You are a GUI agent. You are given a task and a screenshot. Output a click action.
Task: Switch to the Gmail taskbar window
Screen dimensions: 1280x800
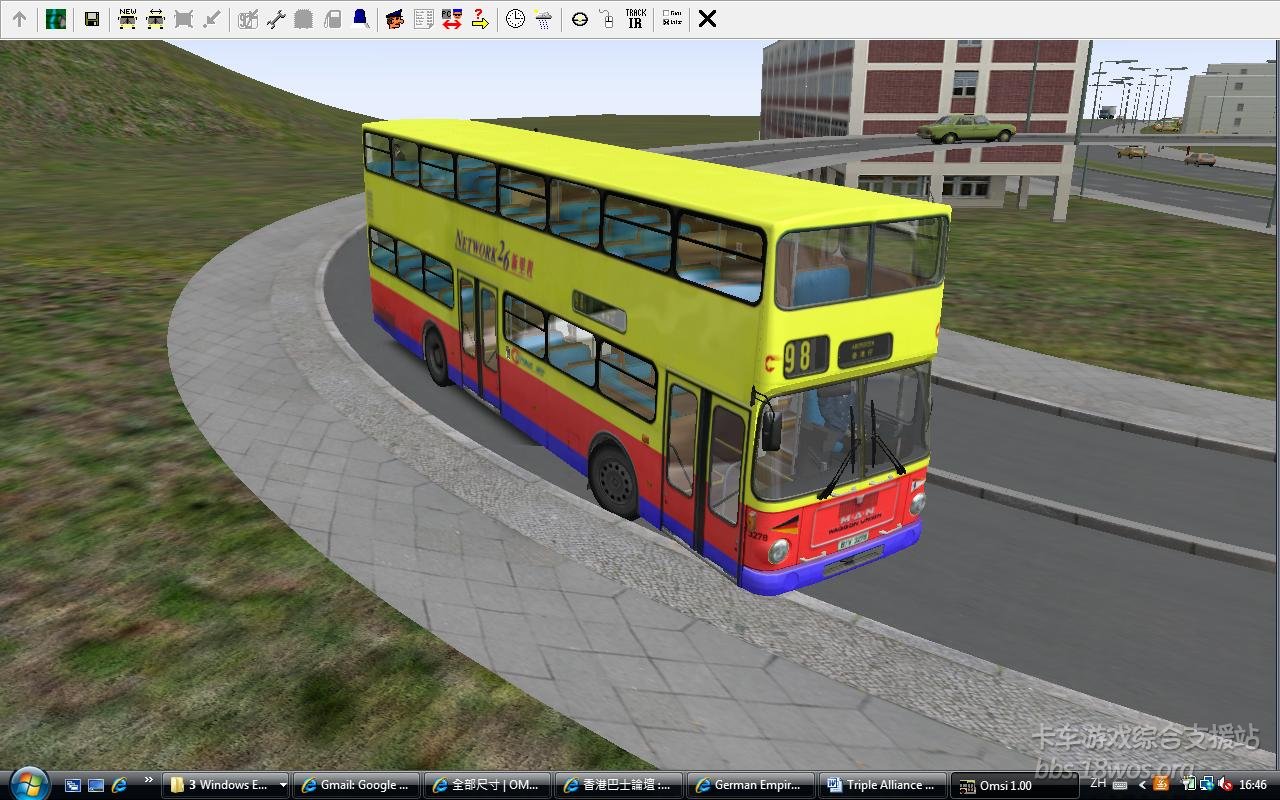356,785
